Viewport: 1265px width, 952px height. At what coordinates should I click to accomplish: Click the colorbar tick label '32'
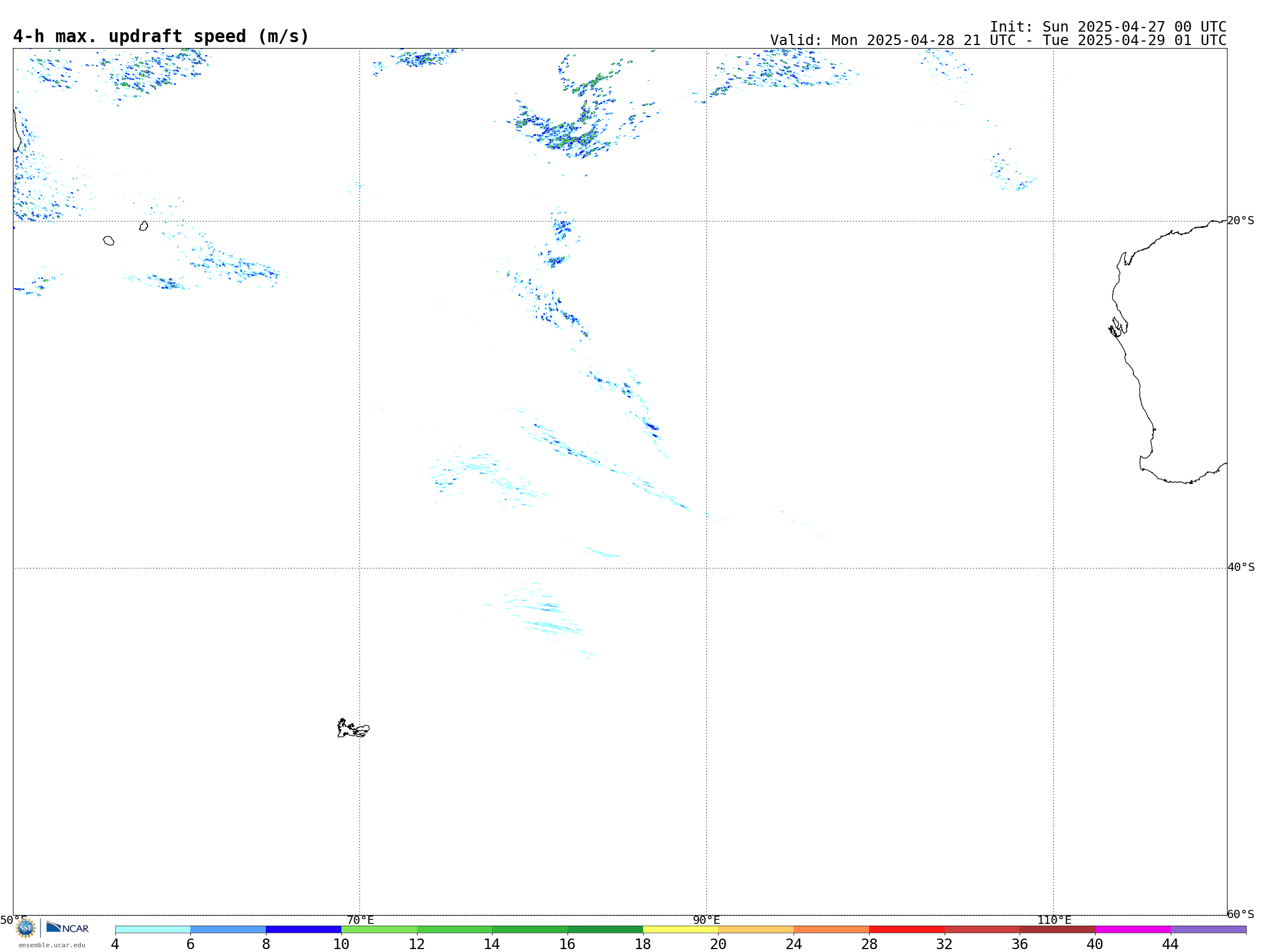point(945,944)
